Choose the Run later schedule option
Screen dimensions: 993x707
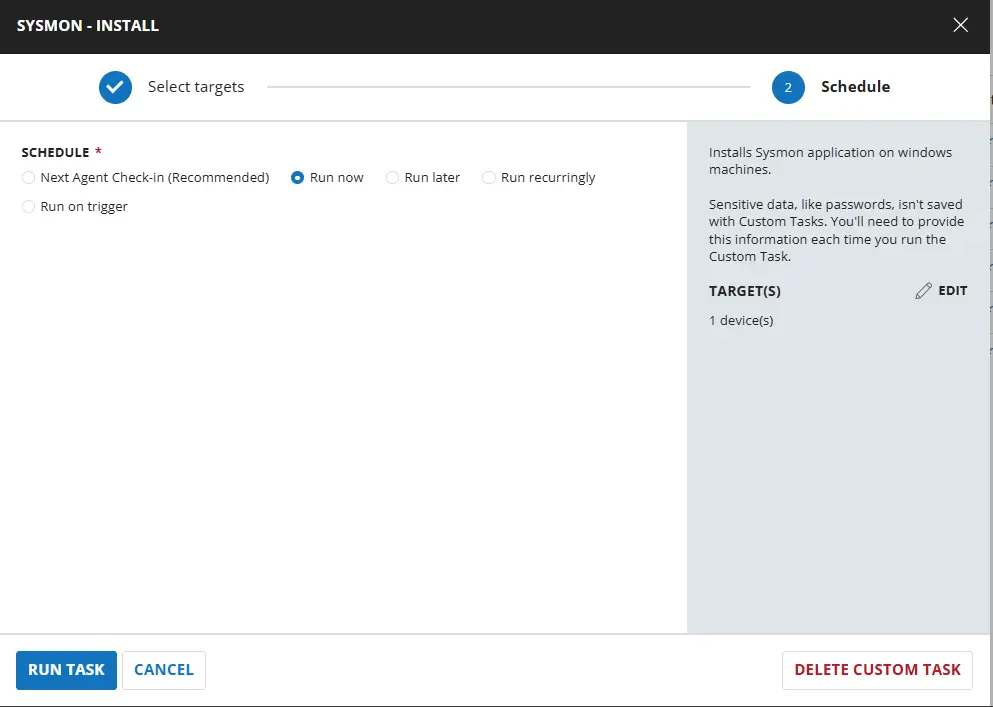click(x=393, y=178)
